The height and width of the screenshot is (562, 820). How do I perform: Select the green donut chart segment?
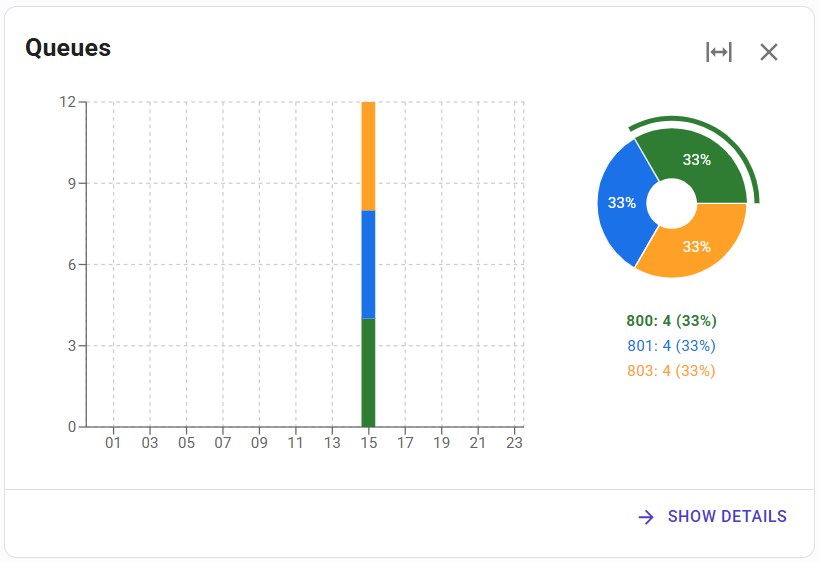(696, 164)
